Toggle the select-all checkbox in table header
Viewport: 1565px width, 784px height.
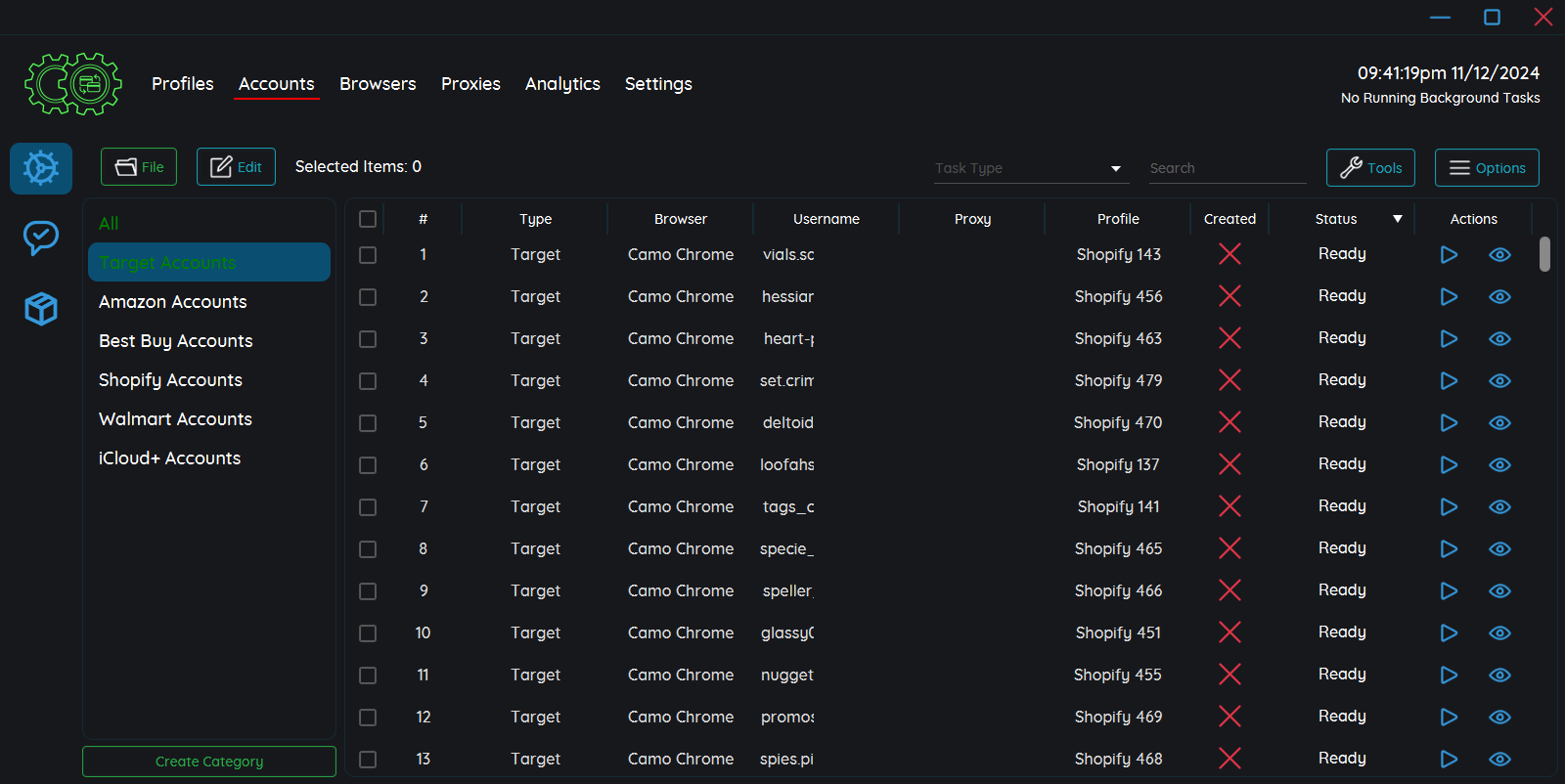click(368, 219)
